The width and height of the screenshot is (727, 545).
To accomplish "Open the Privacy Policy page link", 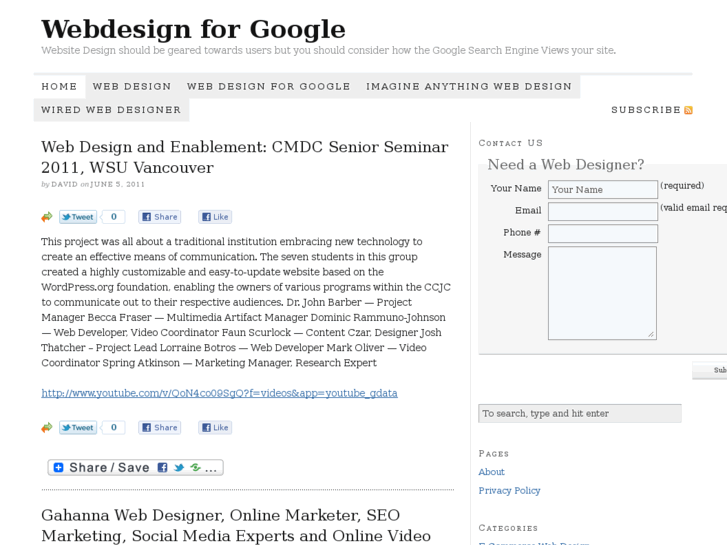I will click(x=509, y=490).
